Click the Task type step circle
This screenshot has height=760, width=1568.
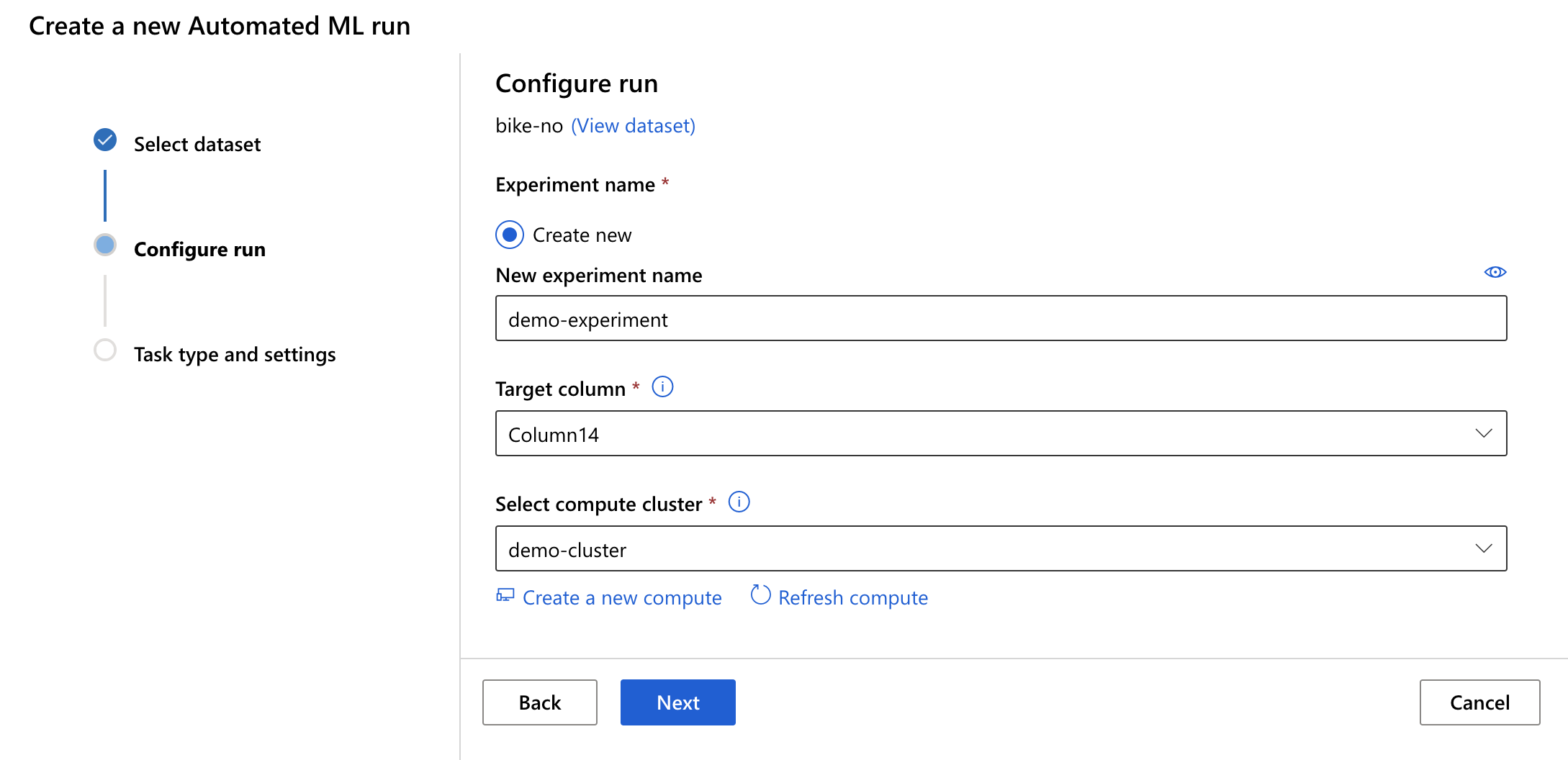(105, 350)
